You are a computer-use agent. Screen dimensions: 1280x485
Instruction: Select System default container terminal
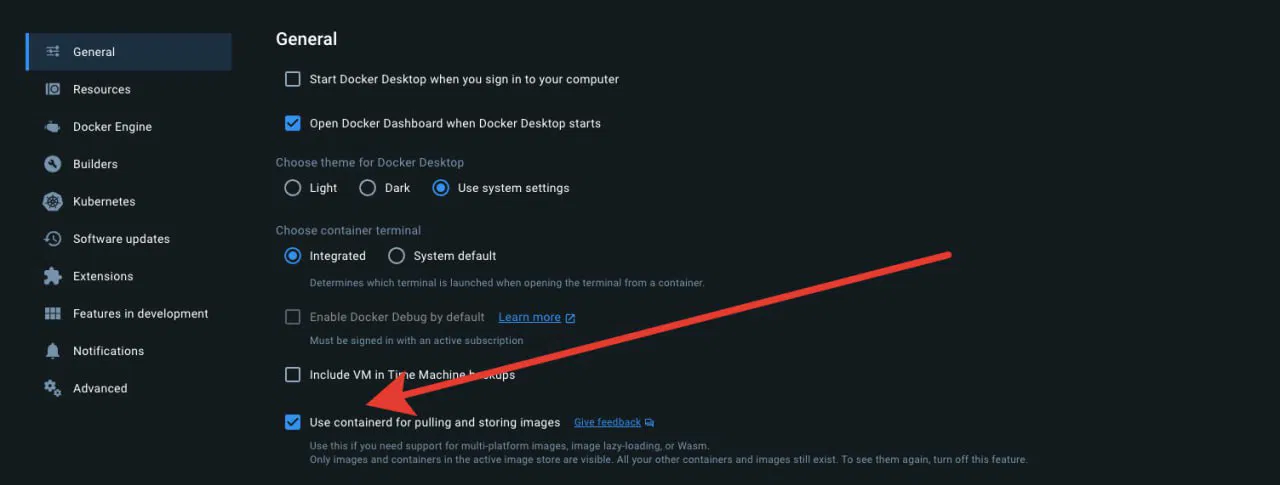(x=397, y=256)
